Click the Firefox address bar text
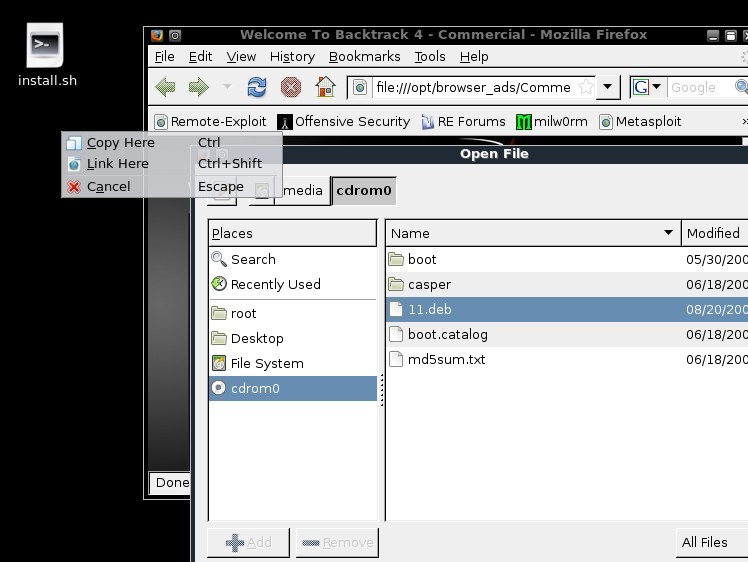The height and width of the screenshot is (562, 748). pyautogui.click(x=473, y=87)
